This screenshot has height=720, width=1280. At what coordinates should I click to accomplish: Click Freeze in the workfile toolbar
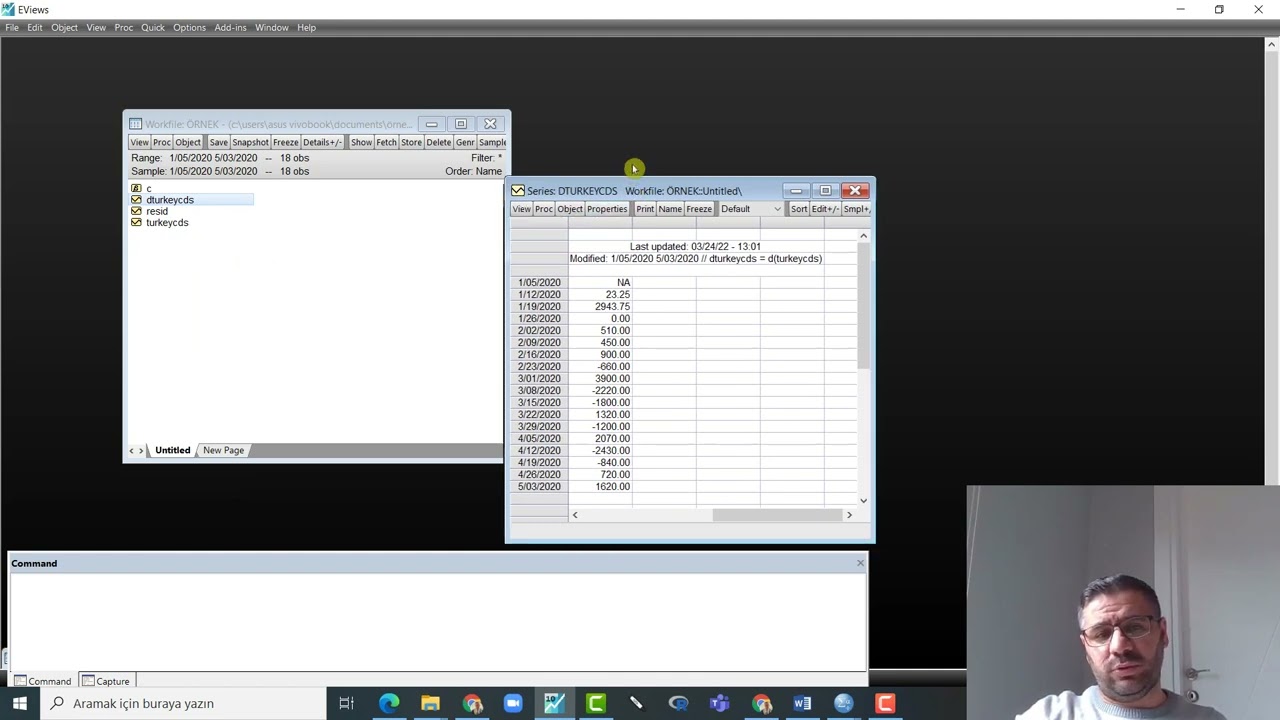(286, 142)
